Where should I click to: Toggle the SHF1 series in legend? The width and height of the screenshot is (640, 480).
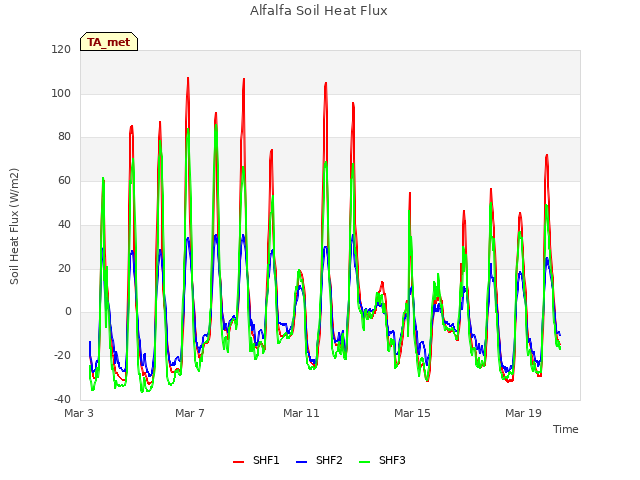pos(256,460)
